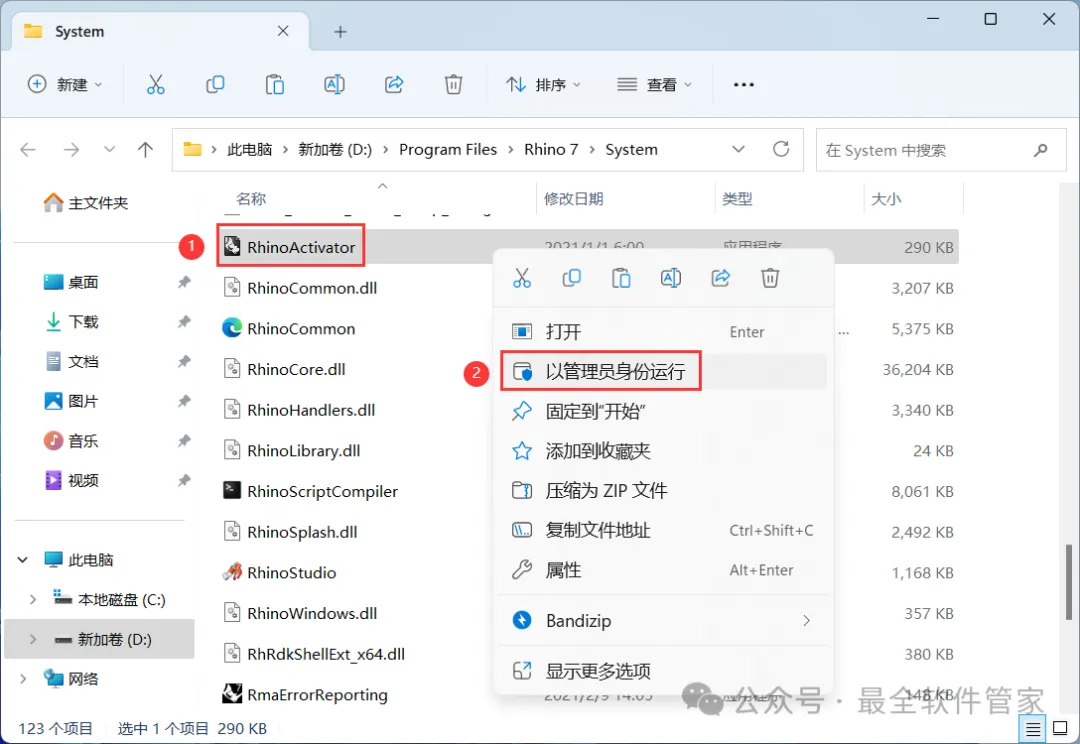
Task: Click the Rename icon in the top toolbar
Action: [334, 85]
